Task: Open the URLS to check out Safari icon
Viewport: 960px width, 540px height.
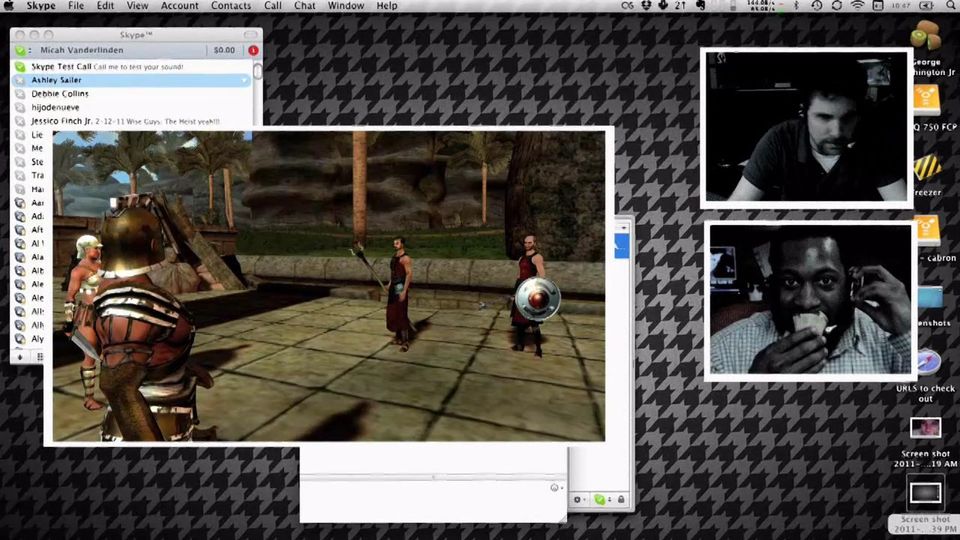Action: 928,362
